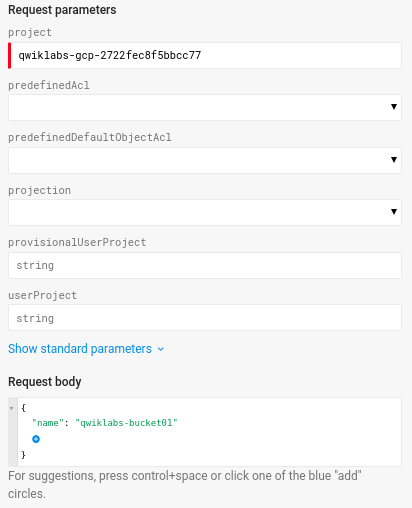Click the predefinedAcl label
The width and height of the screenshot is (412, 508).
49,85
